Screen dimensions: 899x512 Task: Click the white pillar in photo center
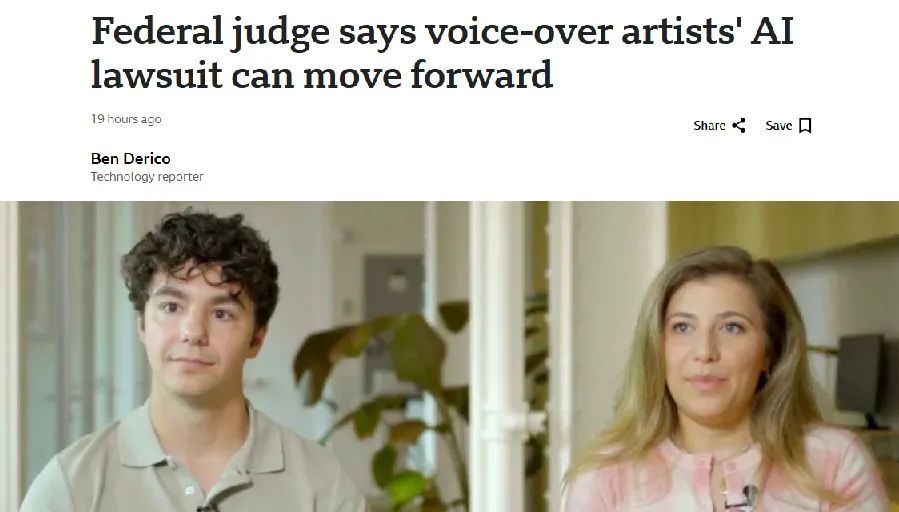click(x=497, y=355)
